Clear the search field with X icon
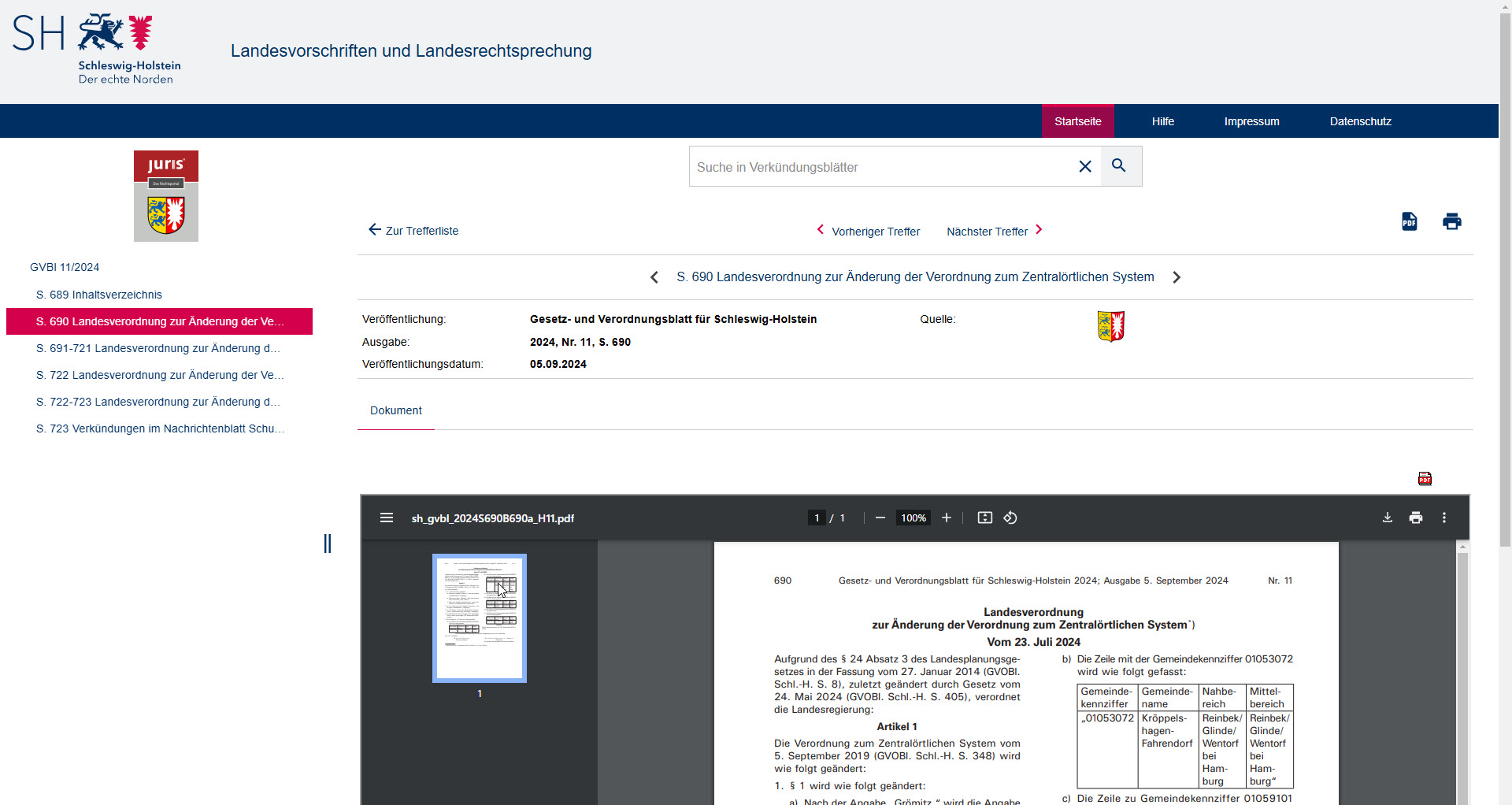1512x805 pixels. [1084, 166]
